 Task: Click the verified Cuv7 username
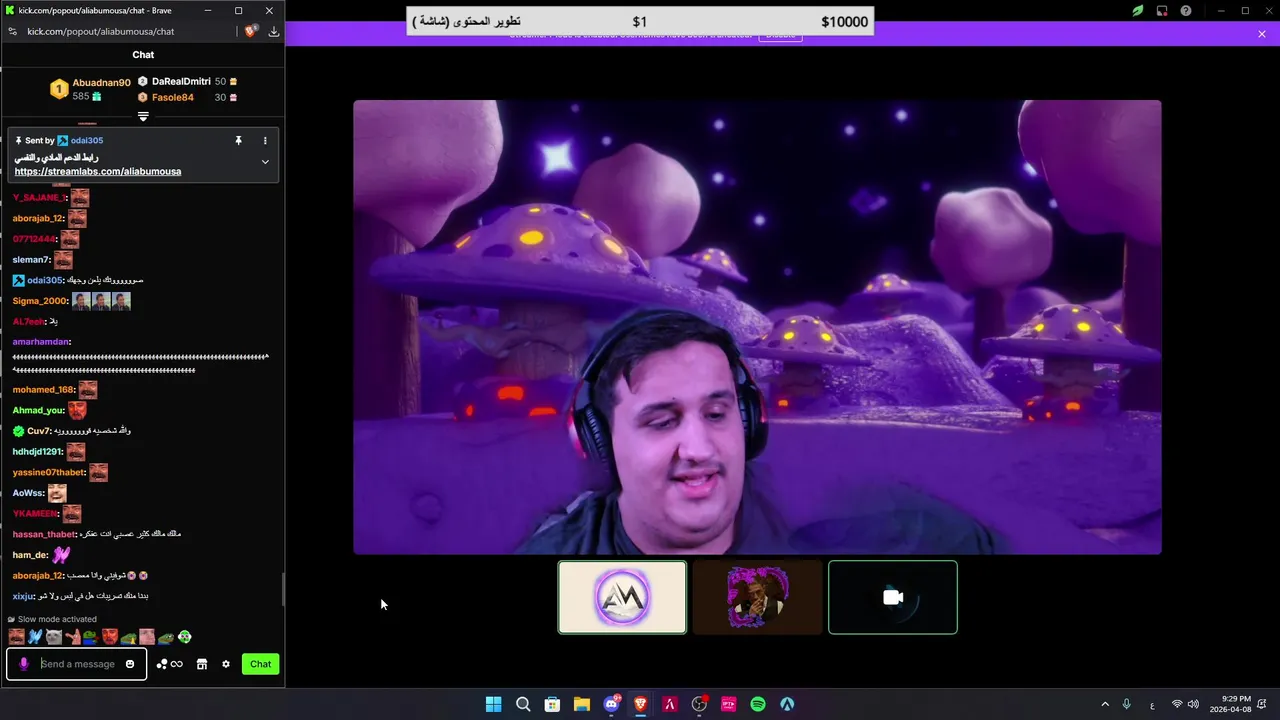coord(38,431)
